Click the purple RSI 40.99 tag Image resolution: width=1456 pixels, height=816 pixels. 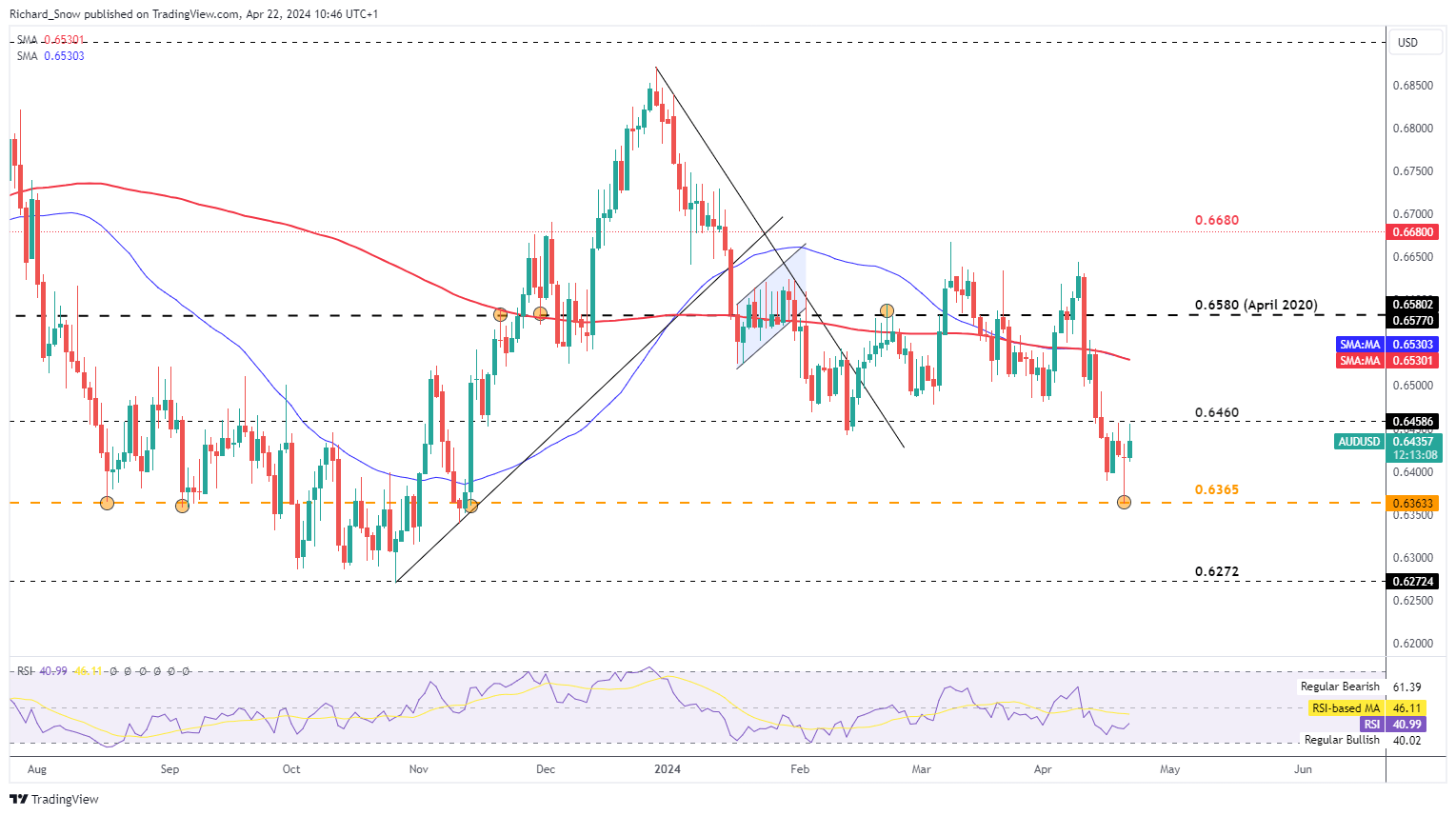point(1394,725)
